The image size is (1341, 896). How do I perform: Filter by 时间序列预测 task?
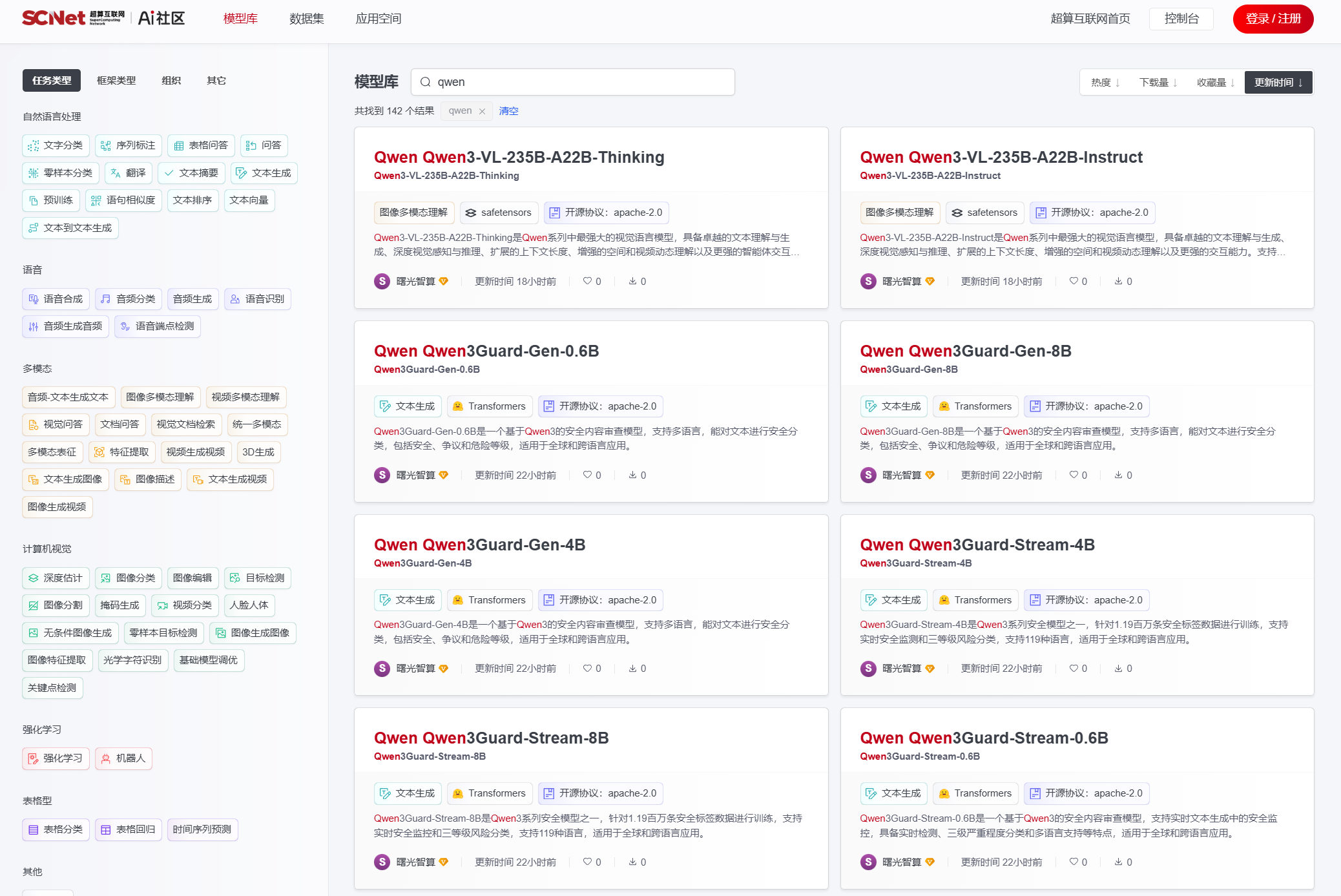(x=202, y=829)
